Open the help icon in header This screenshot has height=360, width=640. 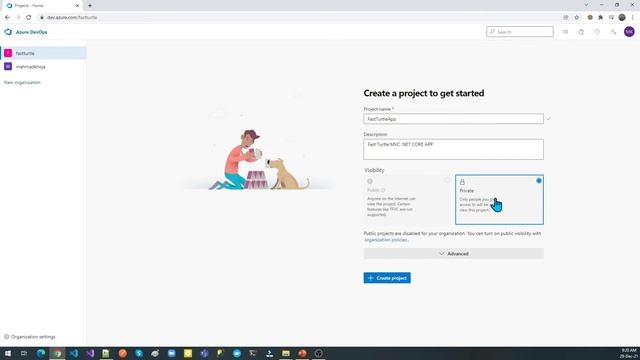(597, 32)
